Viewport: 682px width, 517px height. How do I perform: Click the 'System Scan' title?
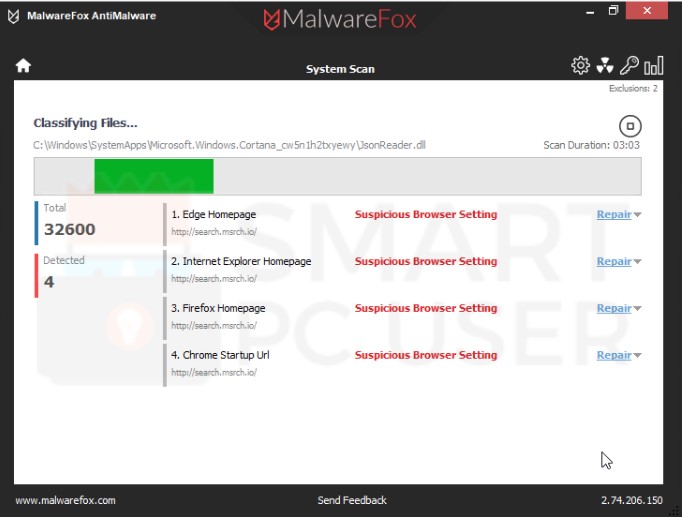340,69
